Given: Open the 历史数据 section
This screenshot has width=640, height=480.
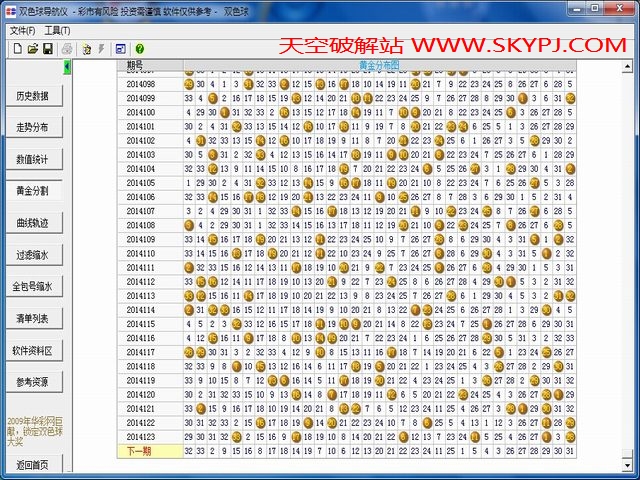Looking at the screenshot, I should pos(33,96).
